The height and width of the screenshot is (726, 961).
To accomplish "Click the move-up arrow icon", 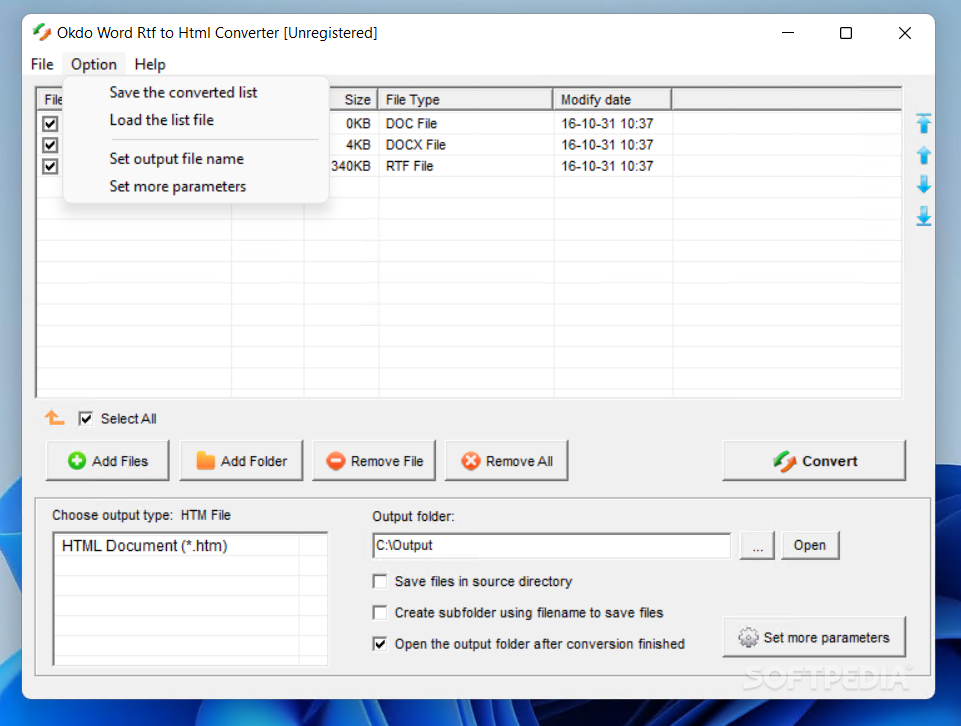I will 924,155.
